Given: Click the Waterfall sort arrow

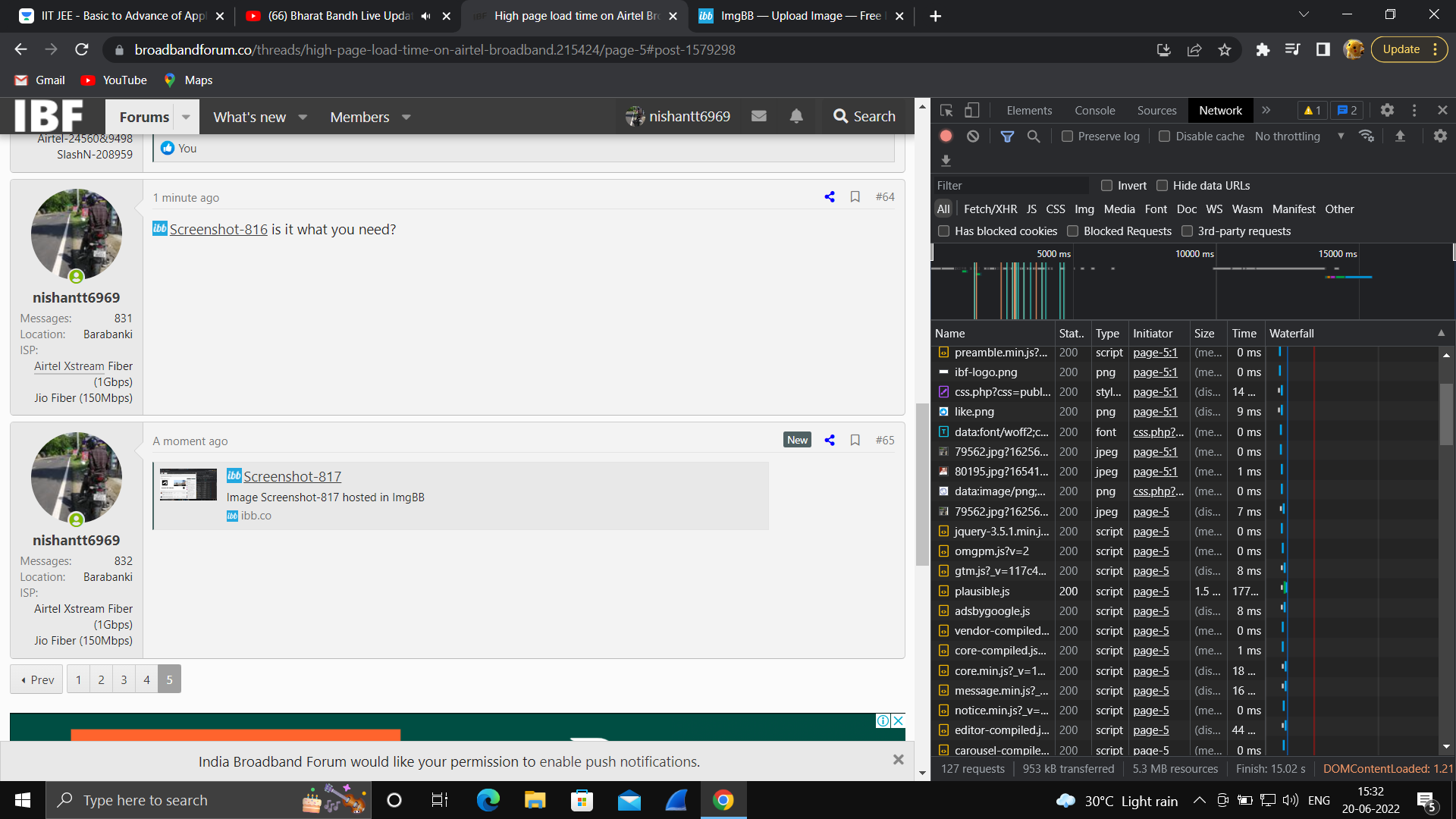Looking at the screenshot, I should [1441, 333].
